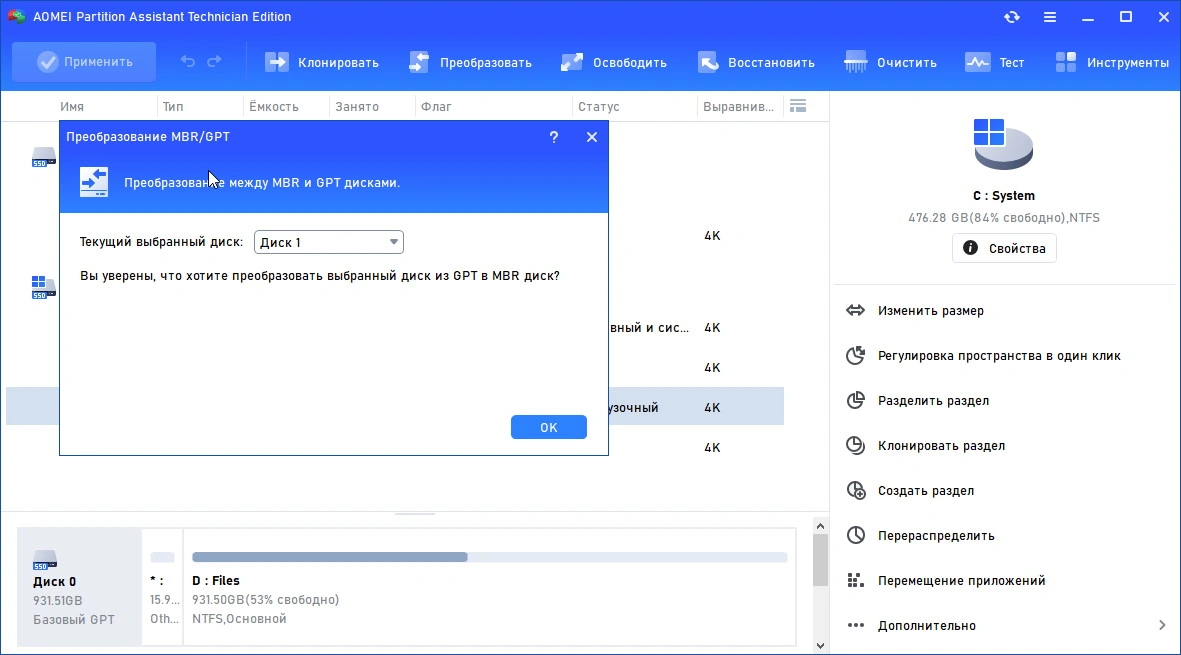Click the help question mark in dialog
This screenshot has width=1181, height=655.
(x=554, y=137)
